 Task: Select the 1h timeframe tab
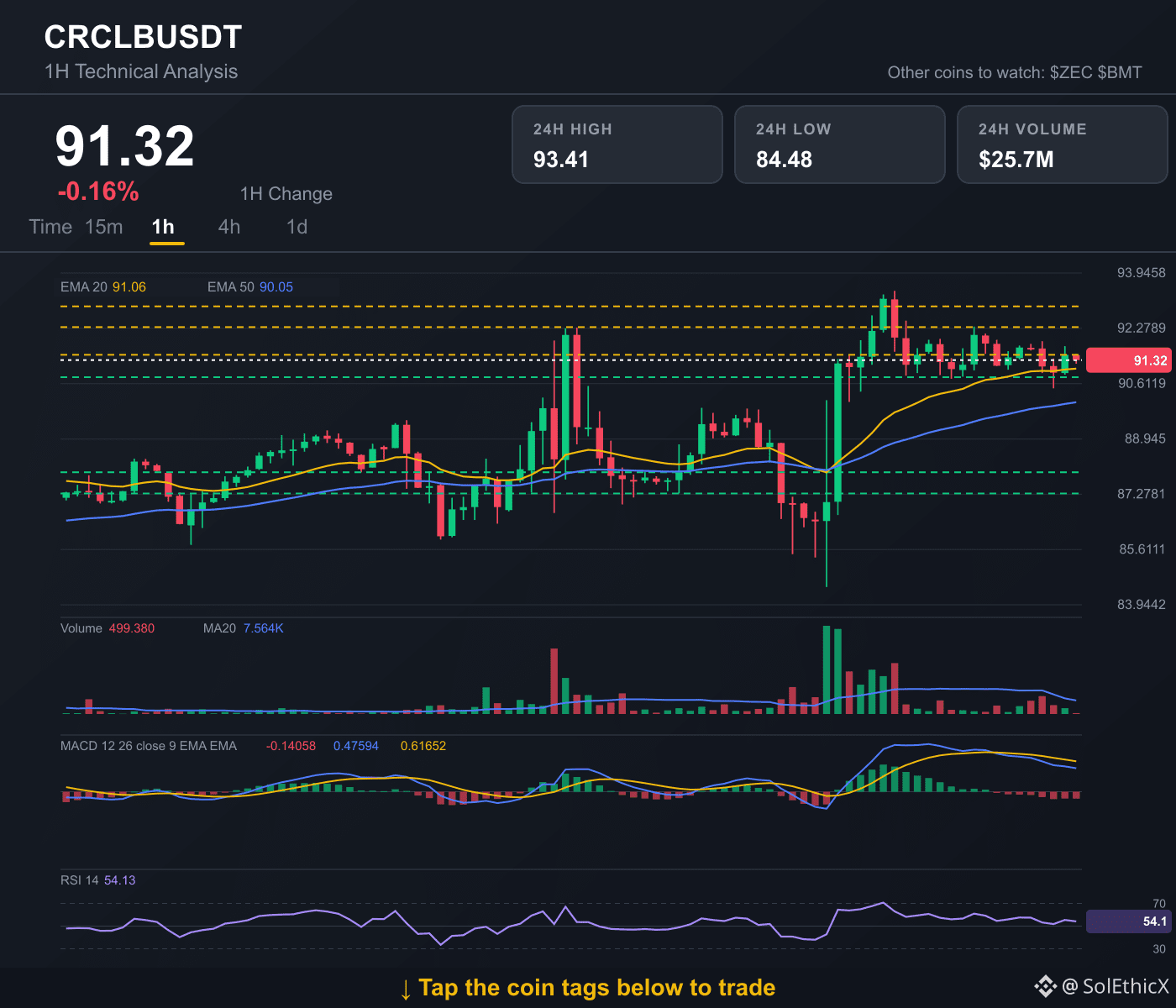(x=163, y=227)
